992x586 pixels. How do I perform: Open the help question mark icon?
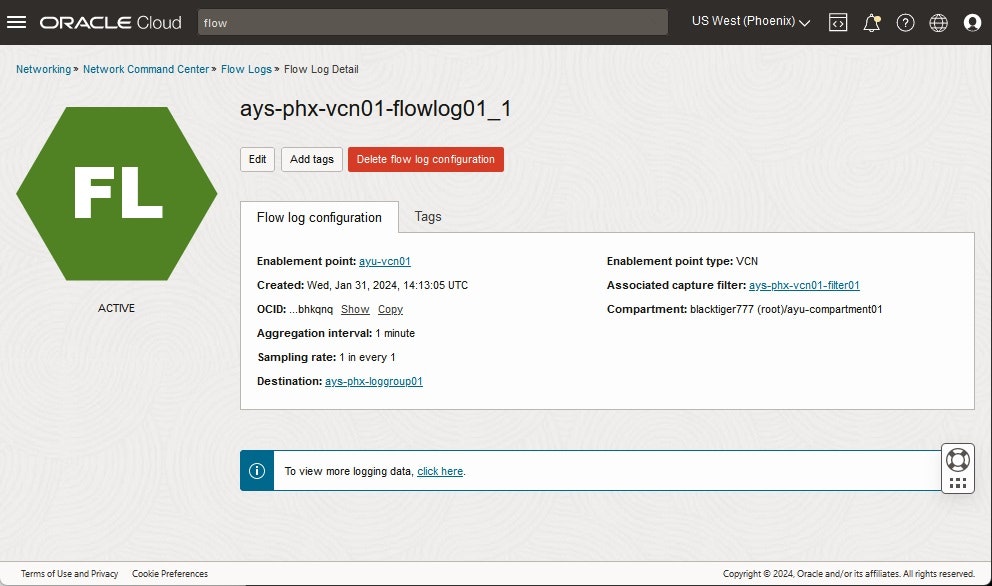(x=905, y=23)
